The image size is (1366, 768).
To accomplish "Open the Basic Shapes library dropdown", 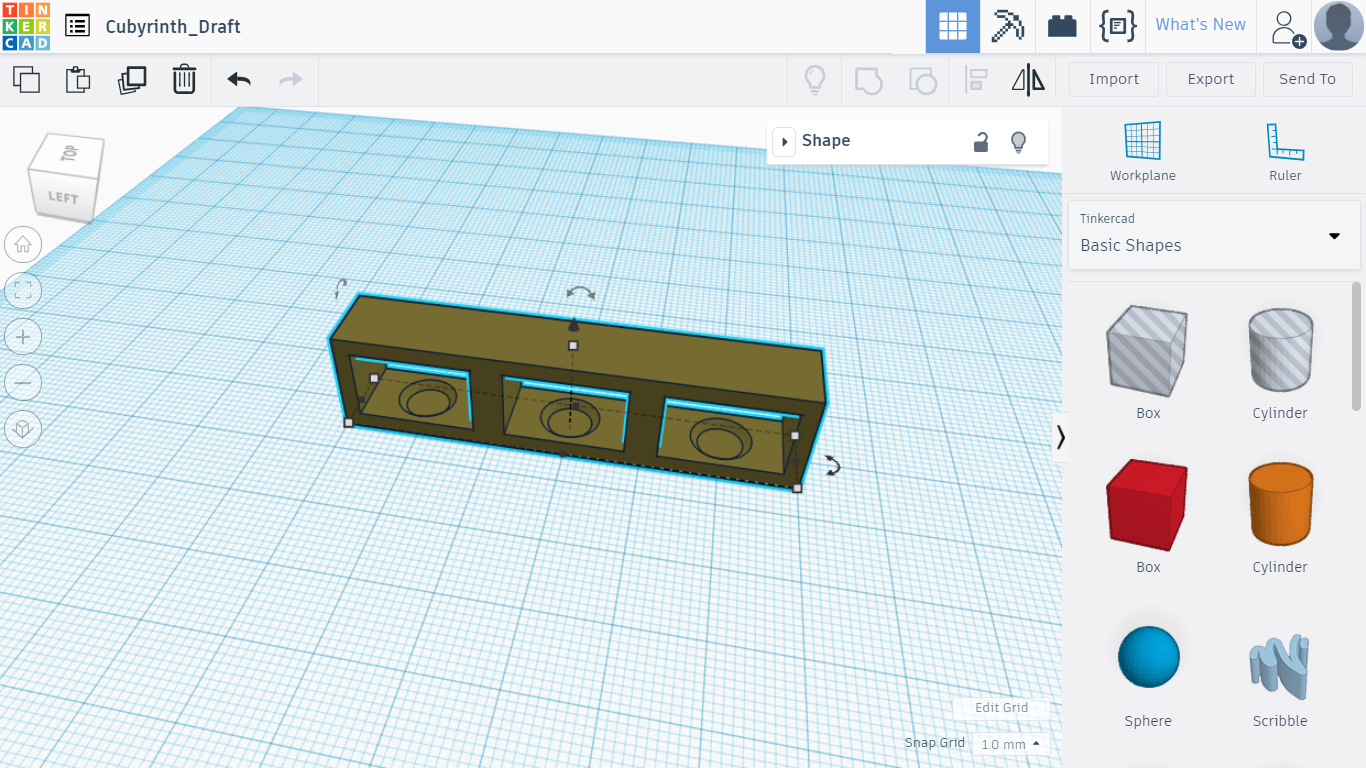I will tap(1214, 236).
